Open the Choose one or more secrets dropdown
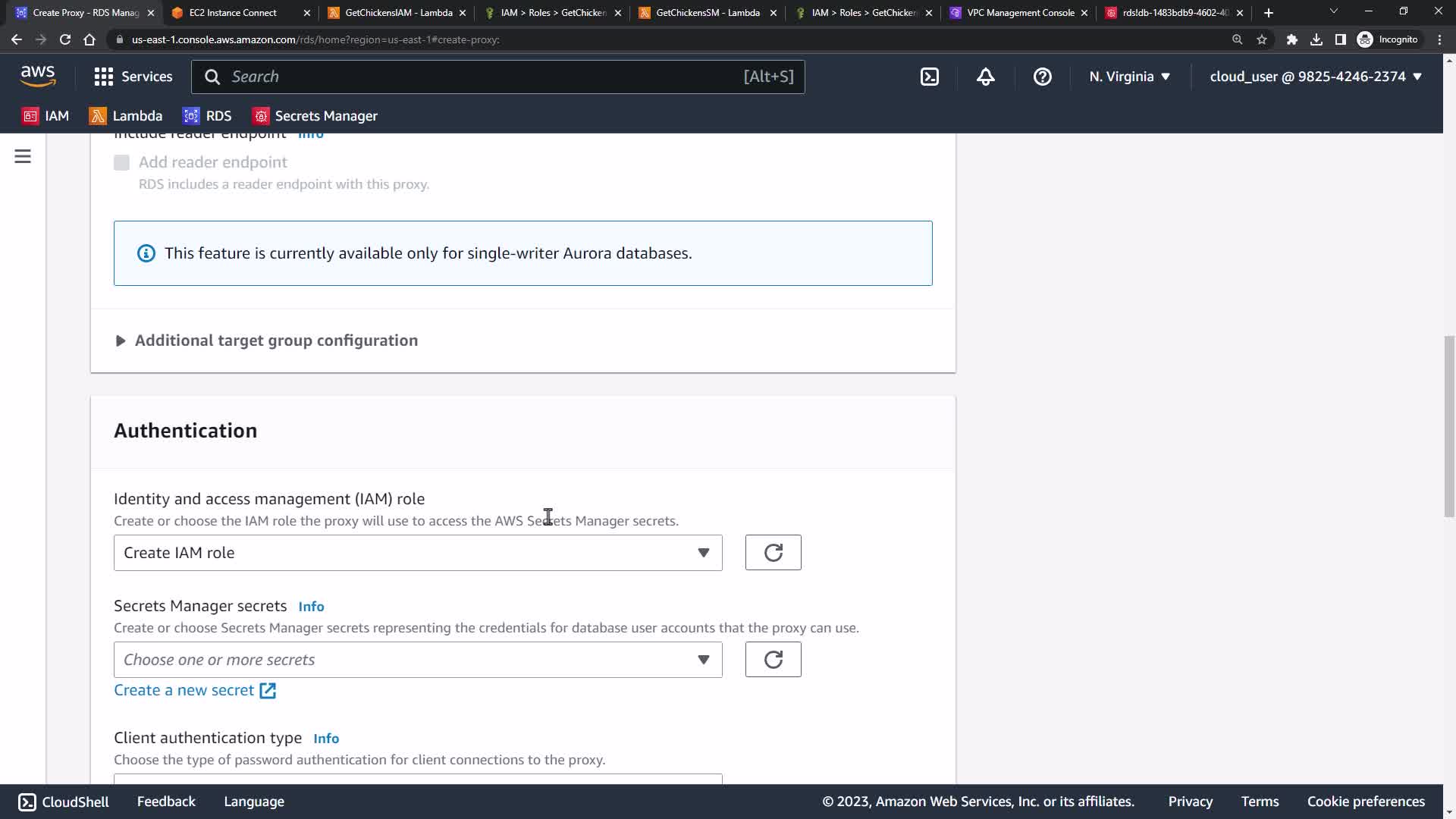The image size is (1456, 819). [x=417, y=660]
